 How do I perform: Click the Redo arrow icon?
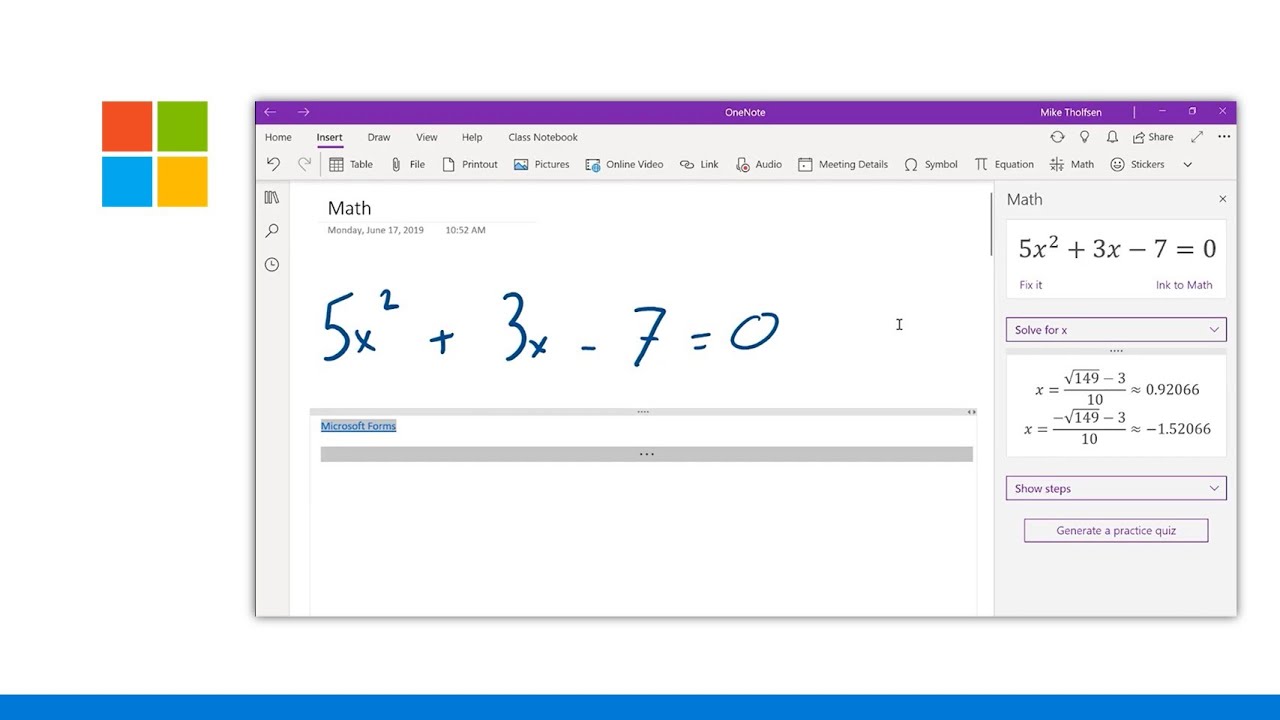(x=304, y=164)
